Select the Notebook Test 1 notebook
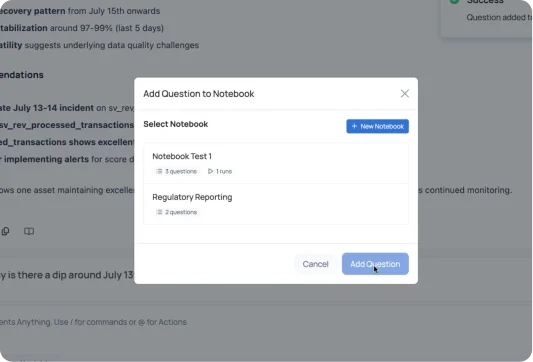Screen dimensions: 533x362 click(x=276, y=163)
